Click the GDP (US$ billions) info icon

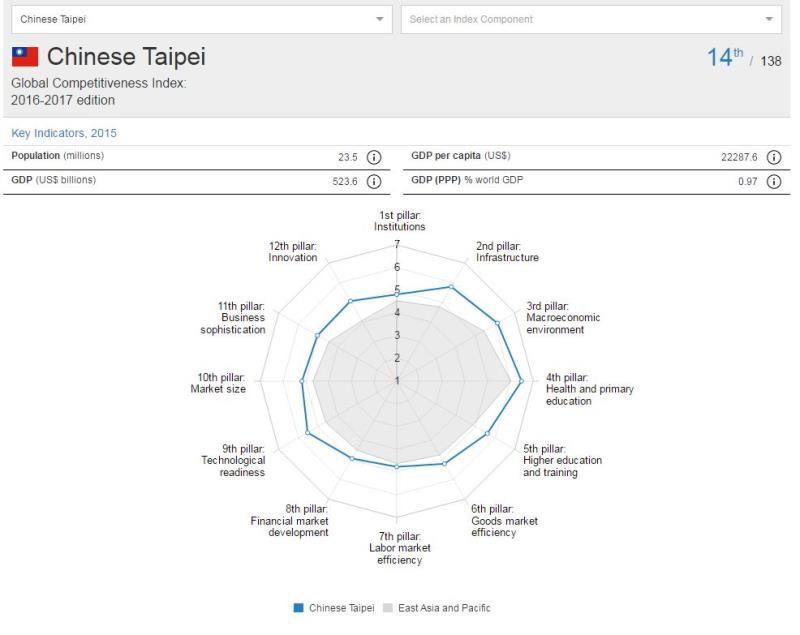point(374,181)
